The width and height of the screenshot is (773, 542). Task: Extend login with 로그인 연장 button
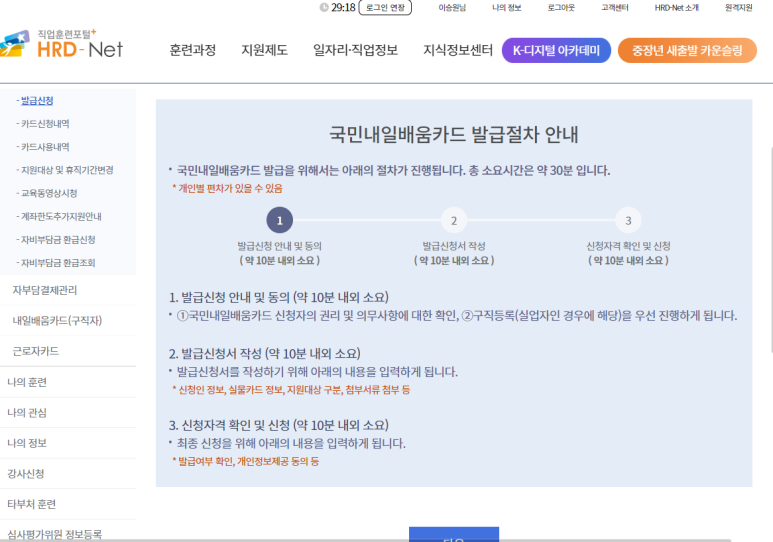[385, 7]
